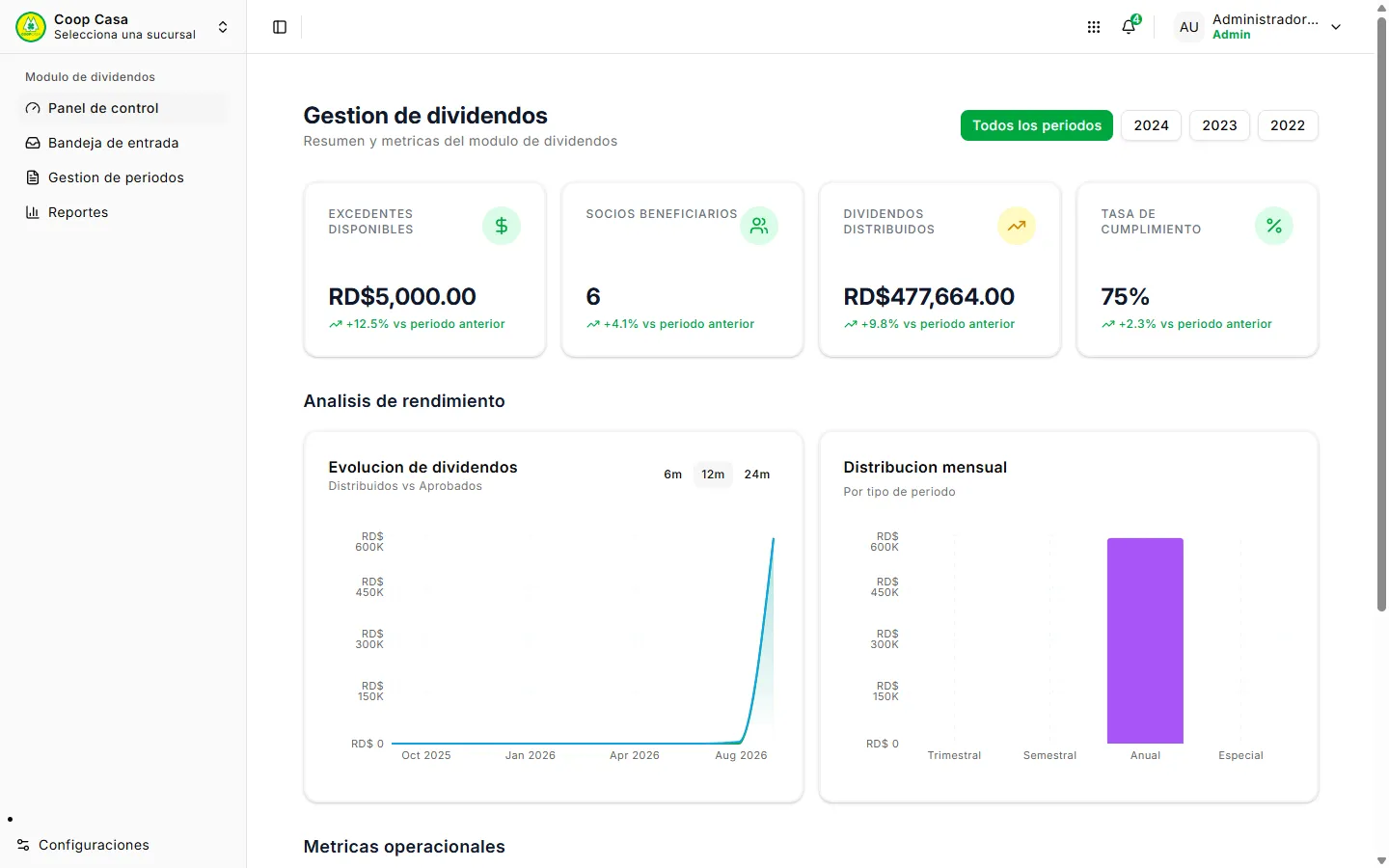This screenshot has width=1389, height=868.
Task: Switch chart range to 6m
Action: click(672, 475)
